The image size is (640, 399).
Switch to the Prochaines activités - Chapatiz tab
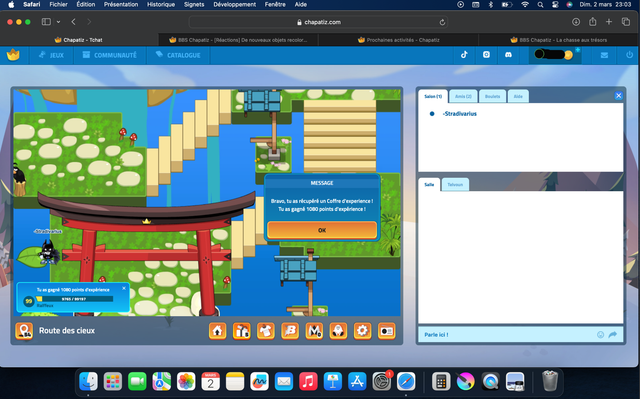click(398, 40)
